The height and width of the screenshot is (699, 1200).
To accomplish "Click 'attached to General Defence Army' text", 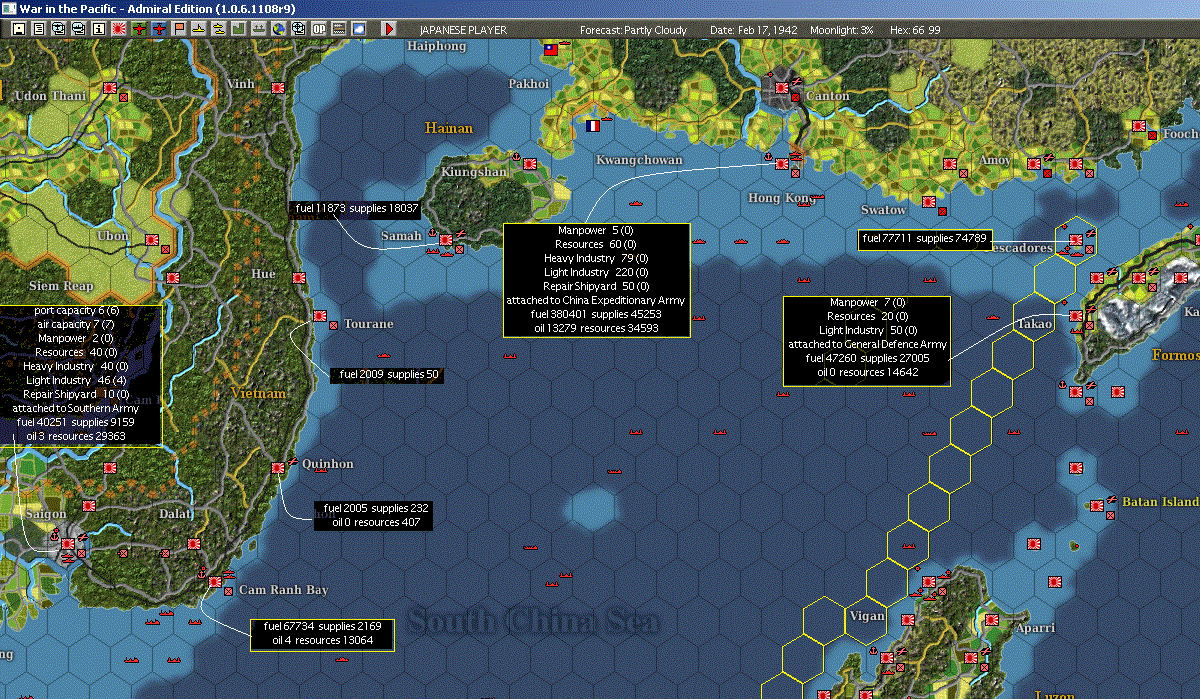I will point(867,345).
